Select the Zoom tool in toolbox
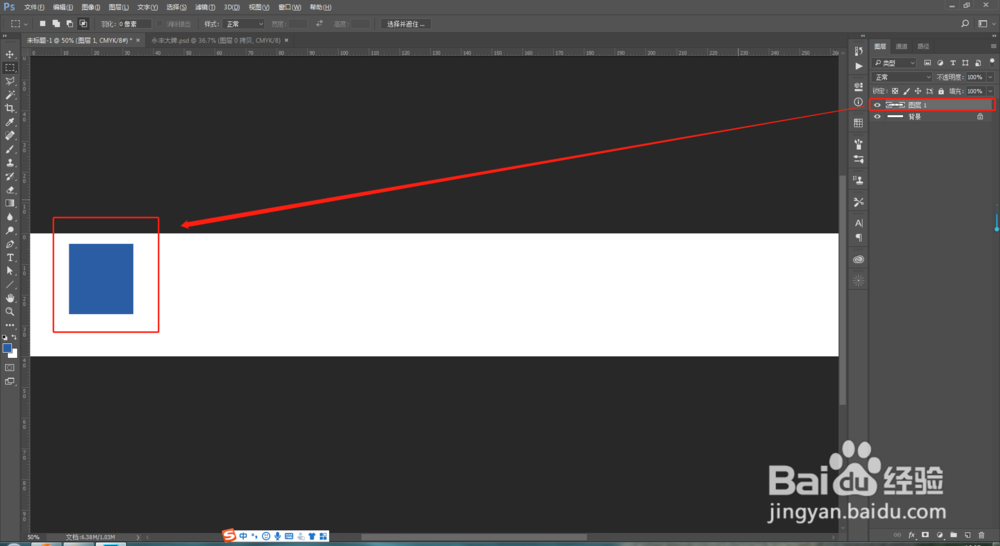The image size is (1000, 546). coord(10,312)
